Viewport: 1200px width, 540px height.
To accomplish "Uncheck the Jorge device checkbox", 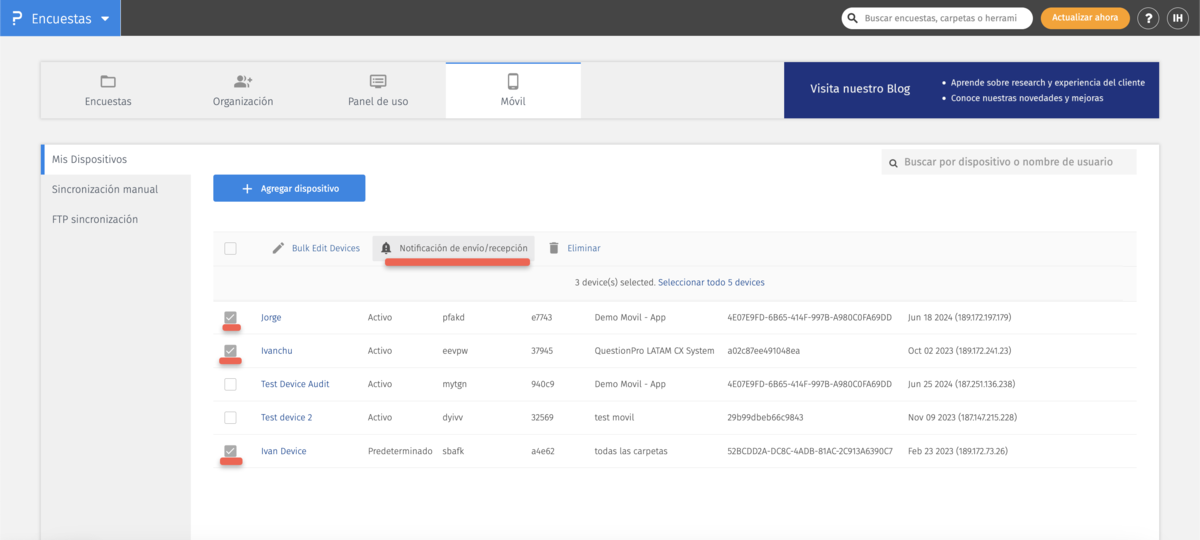I will pyautogui.click(x=231, y=317).
